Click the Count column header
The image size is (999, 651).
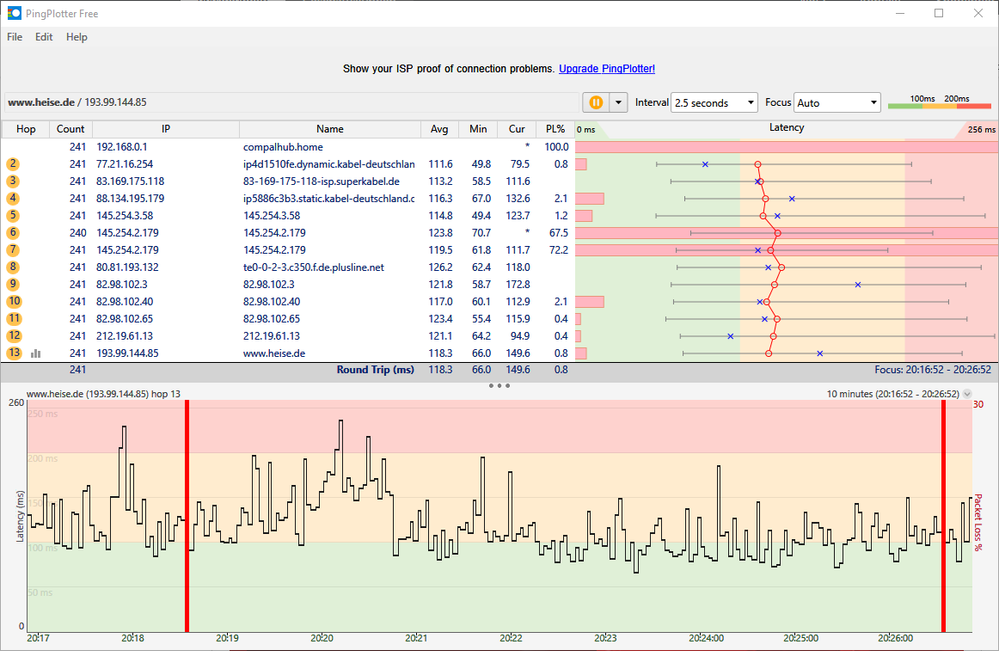click(71, 129)
